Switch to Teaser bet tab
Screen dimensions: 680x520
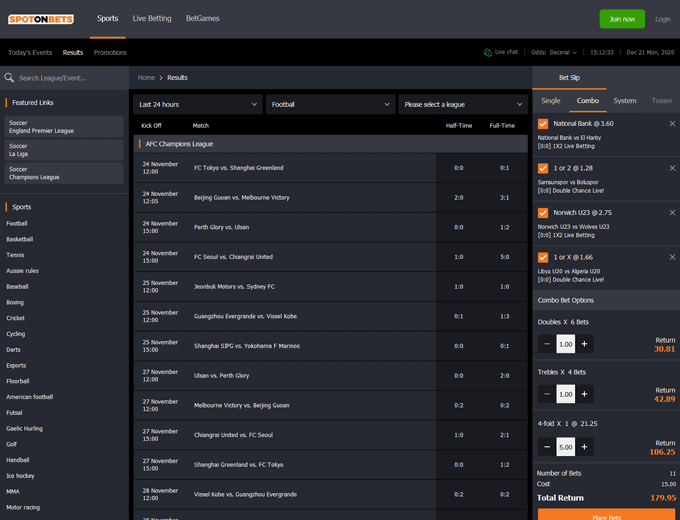[662, 101]
